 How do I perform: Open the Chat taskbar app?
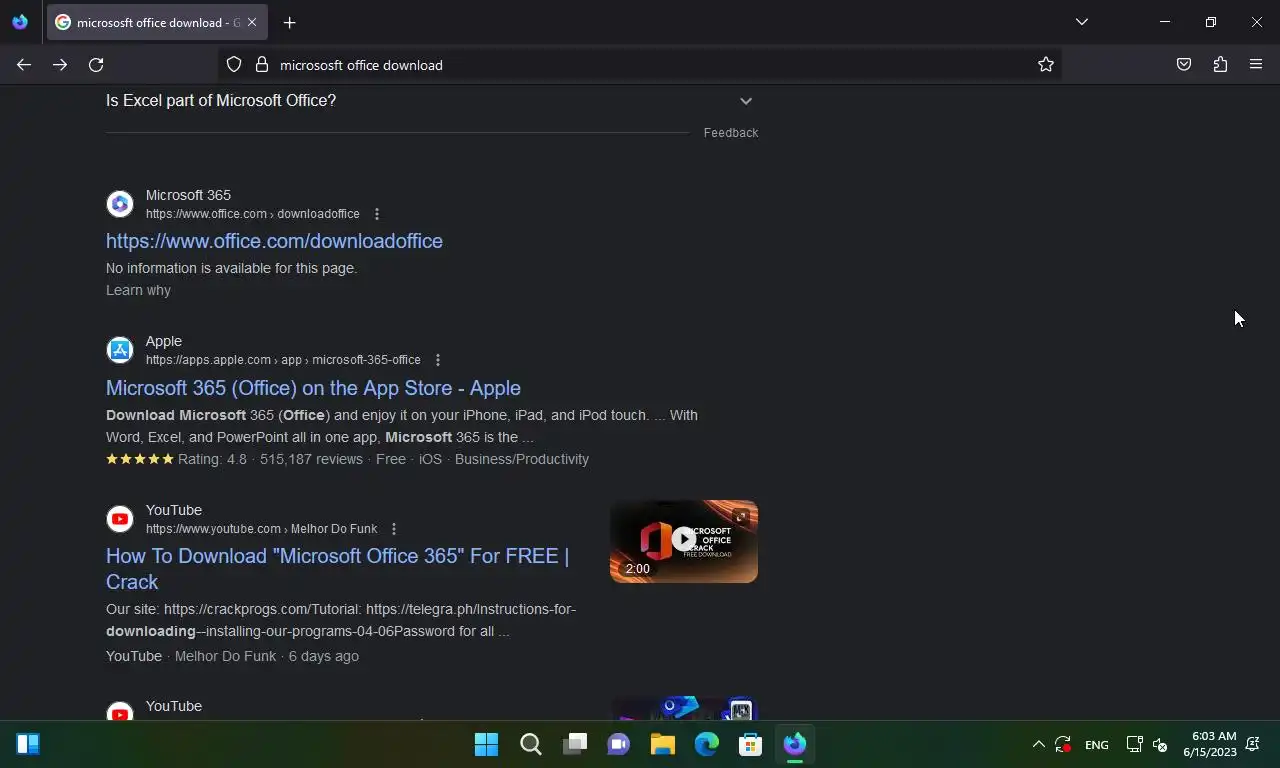[618, 744]
